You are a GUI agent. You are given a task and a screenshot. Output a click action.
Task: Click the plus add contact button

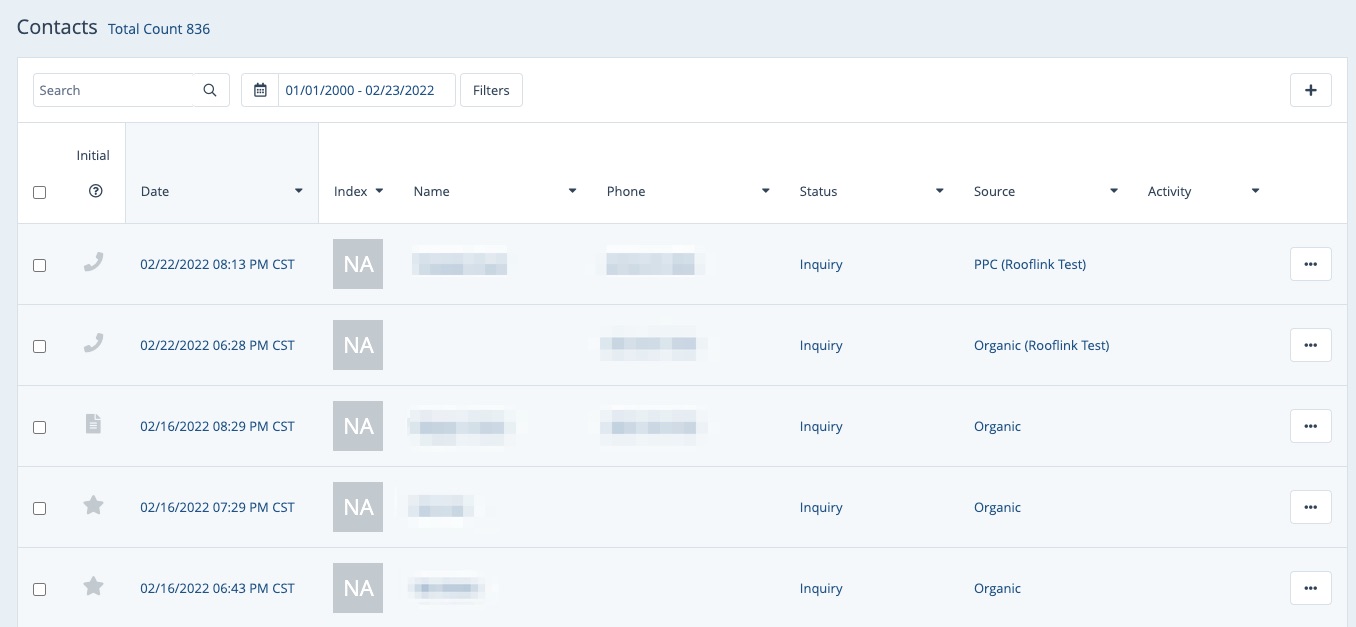tap(1310, 90)
